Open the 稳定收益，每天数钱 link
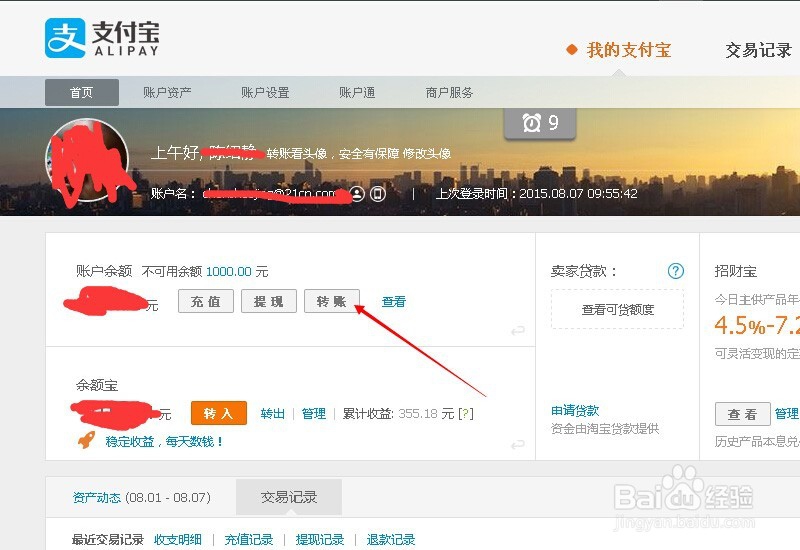This screenshot has width=800, height=550. (164, 441)
